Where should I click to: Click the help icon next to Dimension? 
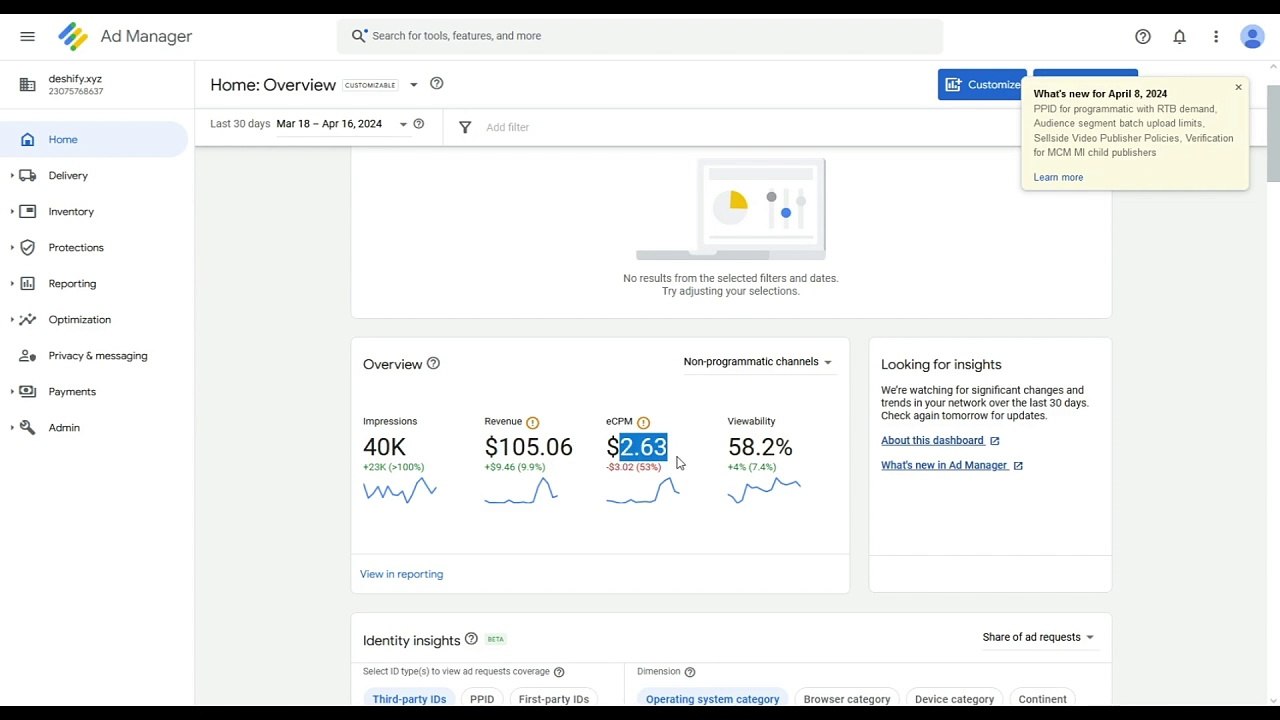coord(690,672)
